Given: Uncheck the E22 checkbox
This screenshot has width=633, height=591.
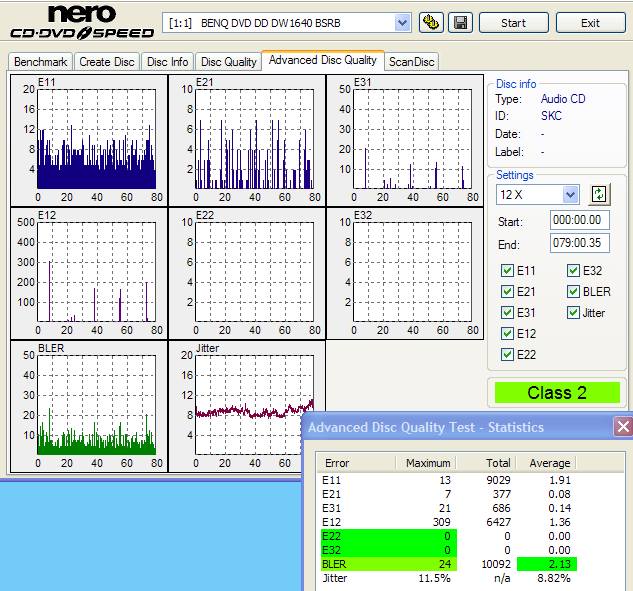Looking at the screenshot, I should point(508,355).
